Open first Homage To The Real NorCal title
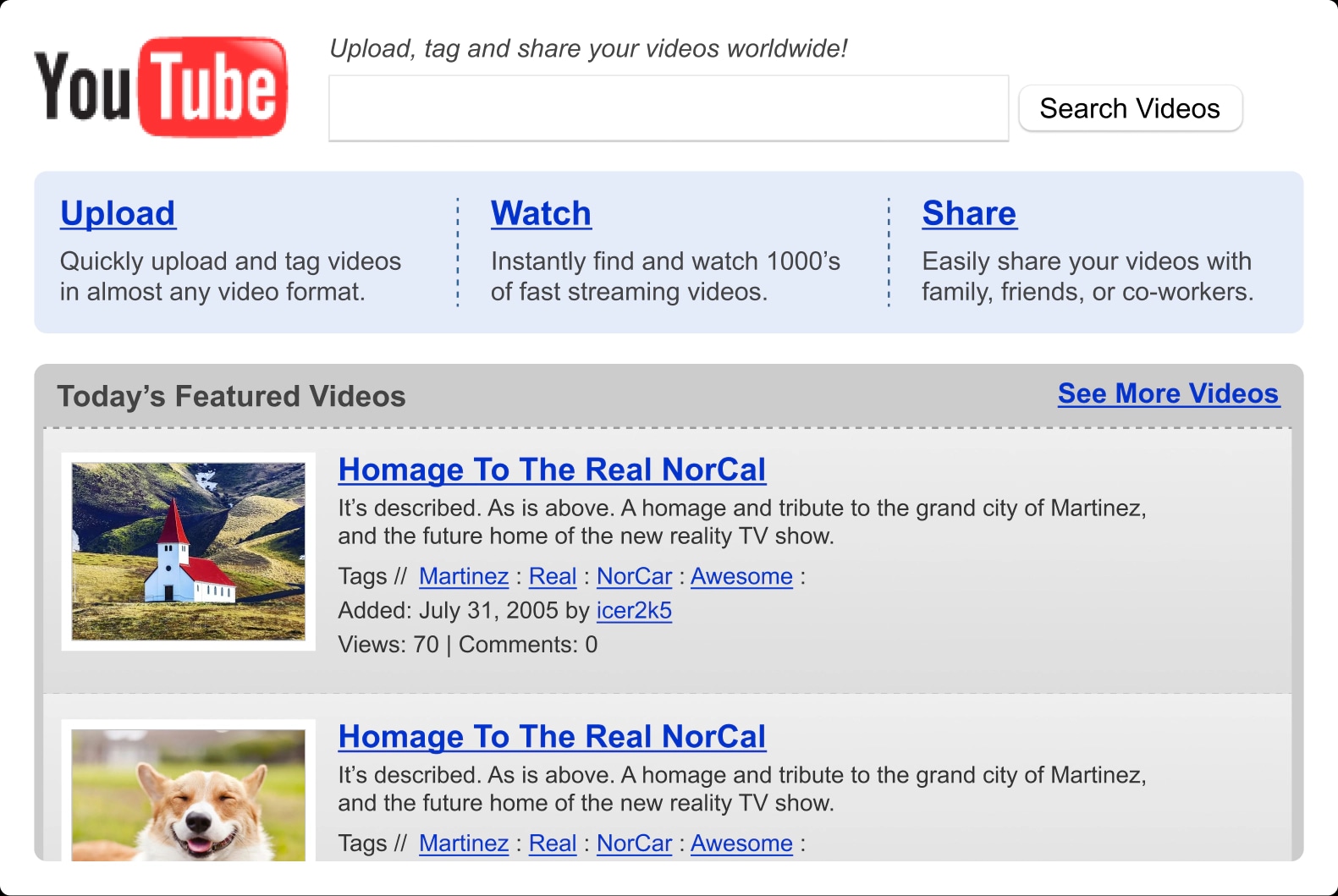 [x=552, y=470]
